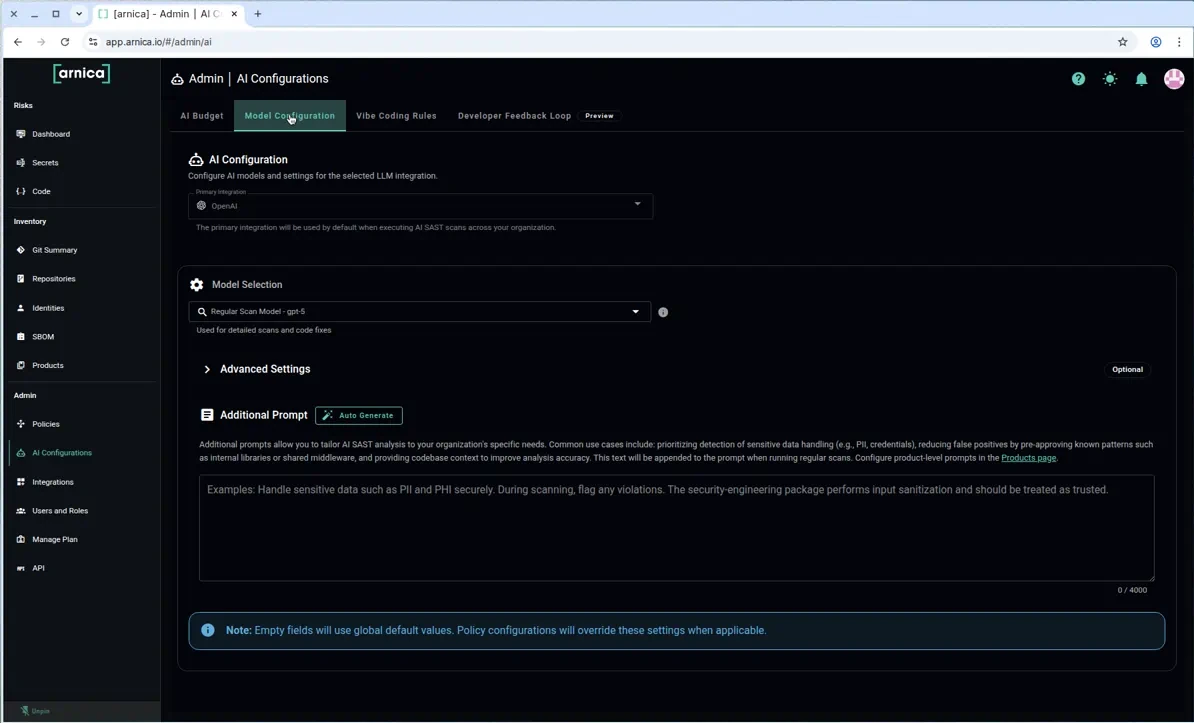Toggle the light/dark theme sun icon
The image size is (1194, 723).
point(1110,78)
